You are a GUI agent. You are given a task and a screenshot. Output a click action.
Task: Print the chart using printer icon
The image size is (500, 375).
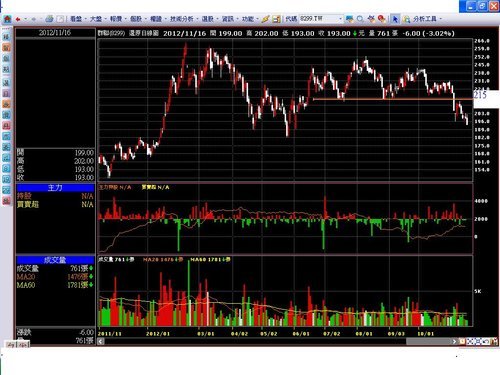49,19
